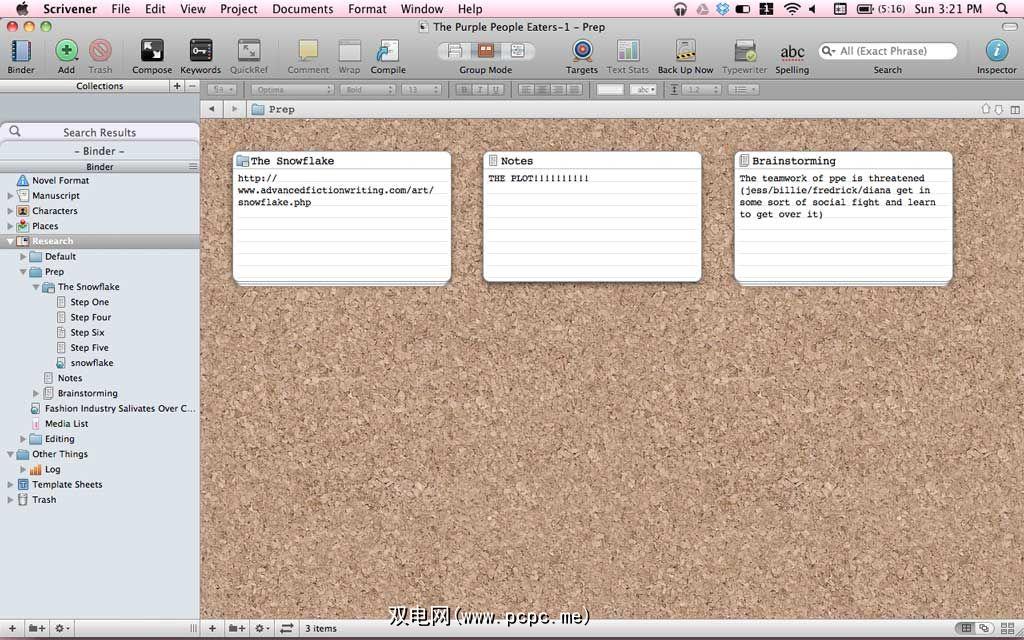Open the Project menu
This screenshot has height=640, width=1024.
(x=239, y=9)
